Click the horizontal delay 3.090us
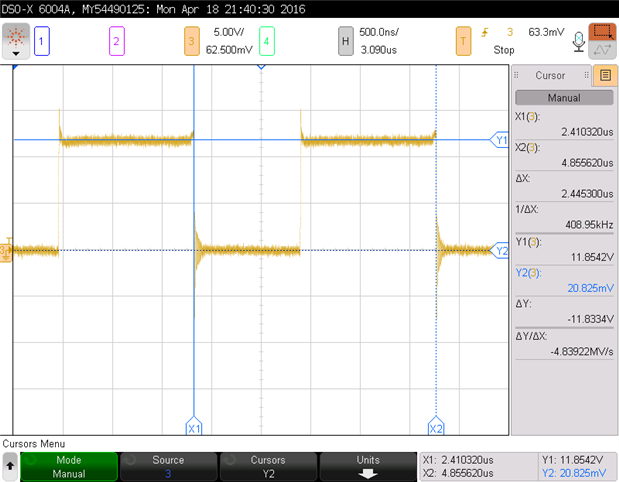The width and height of the screenshot is (619, 482). coord(379,50)
